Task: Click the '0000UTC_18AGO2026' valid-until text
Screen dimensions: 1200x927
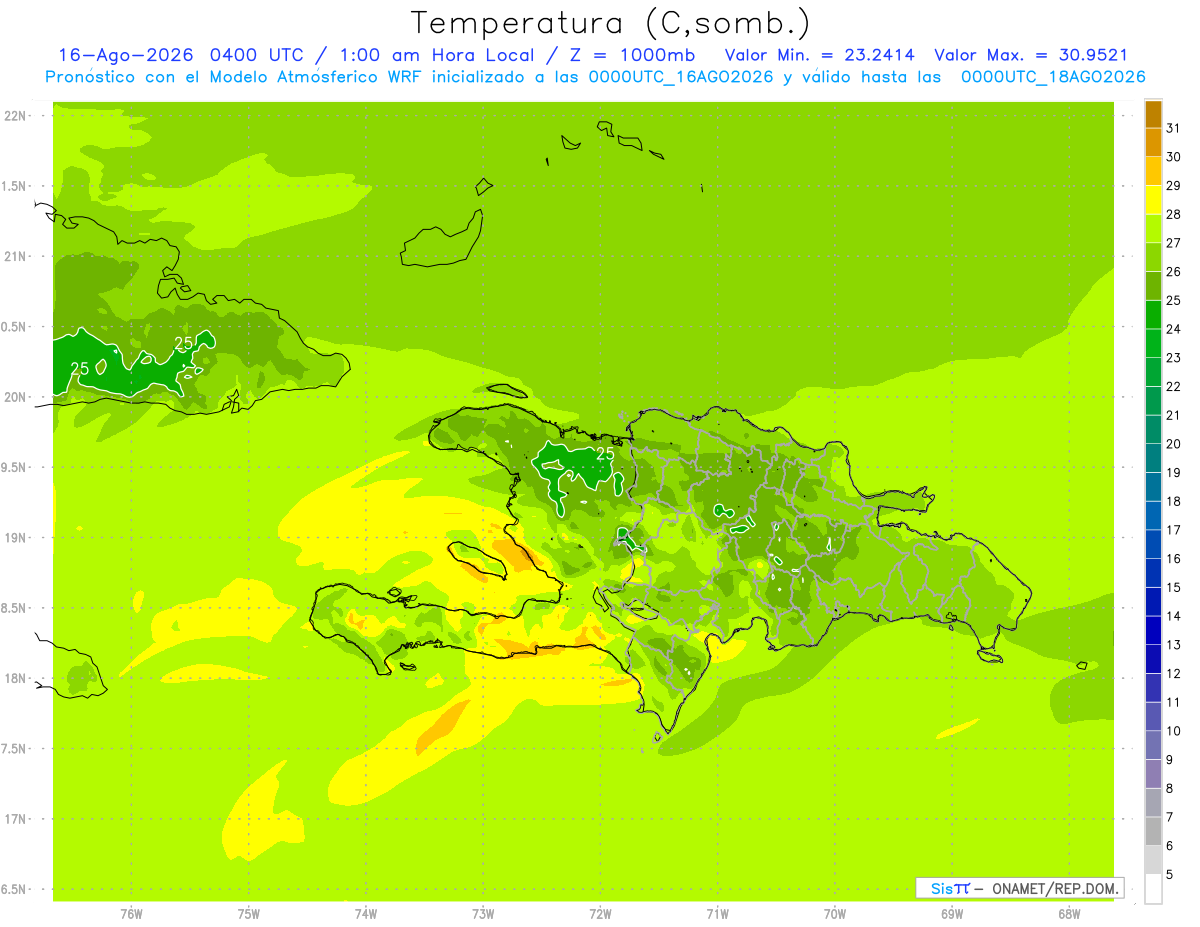Action: point(1053,77)
